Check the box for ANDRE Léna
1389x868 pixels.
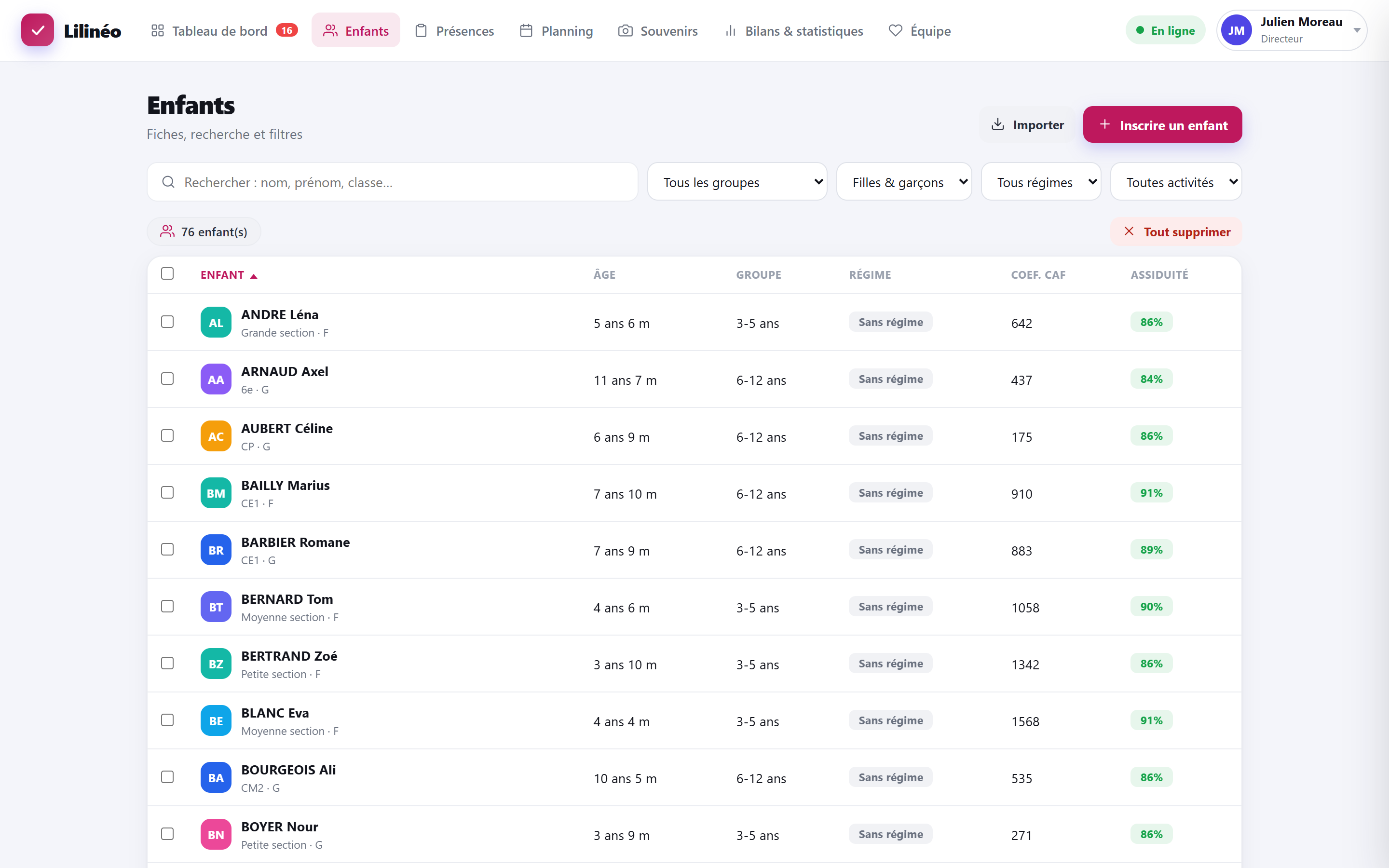[168, 322]
